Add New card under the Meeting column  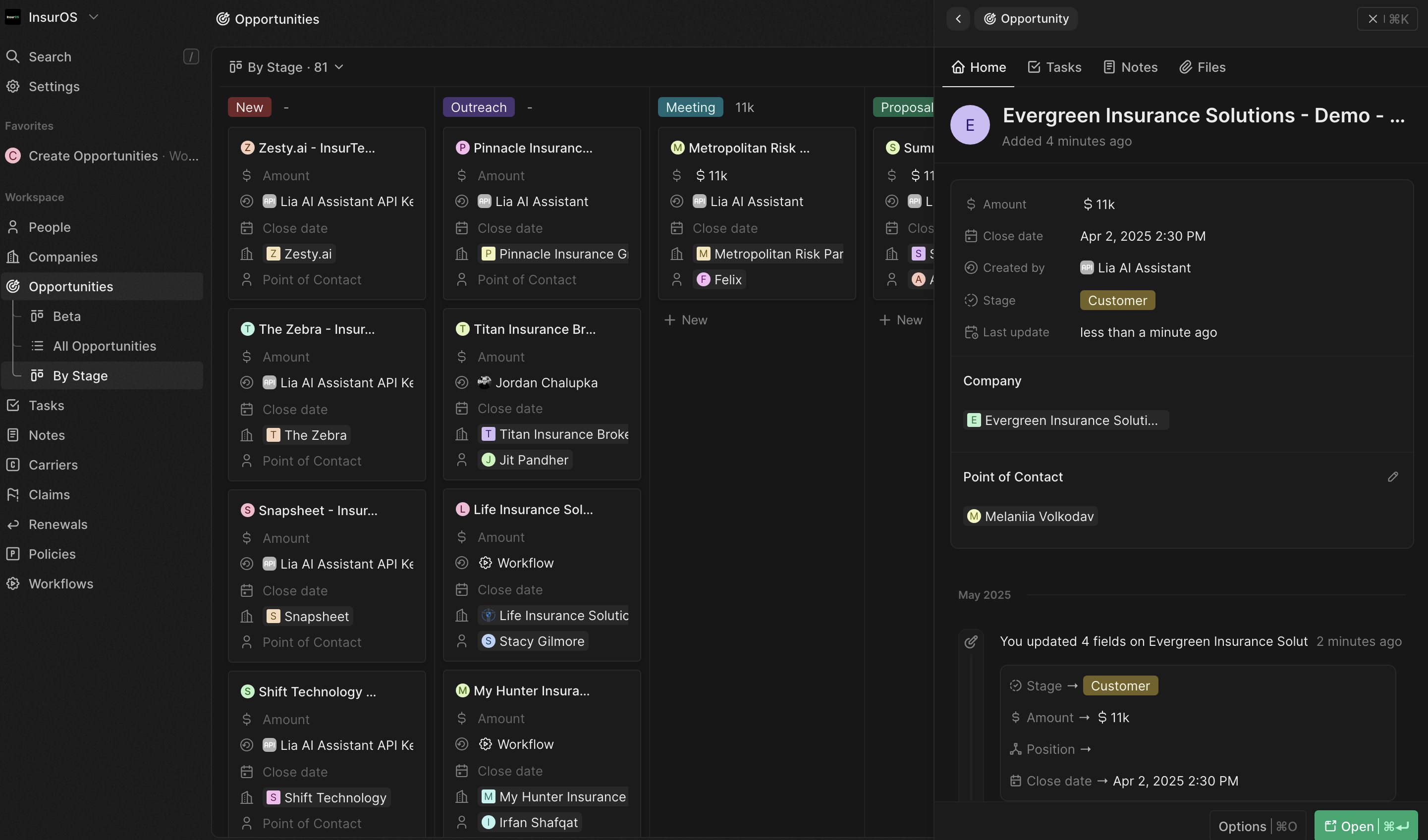[x=686, y=320]
